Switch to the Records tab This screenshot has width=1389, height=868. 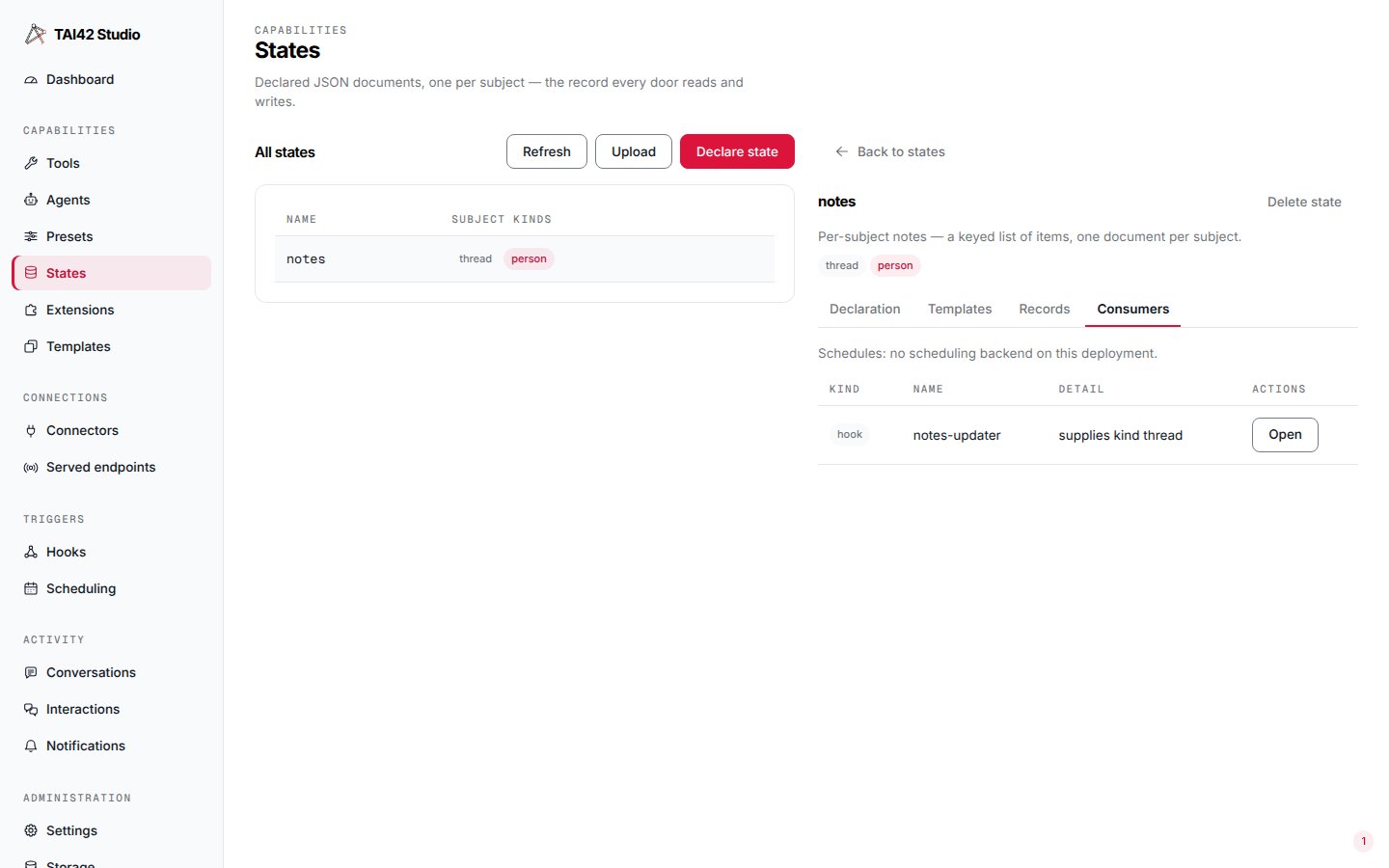tap(1045, 310)
